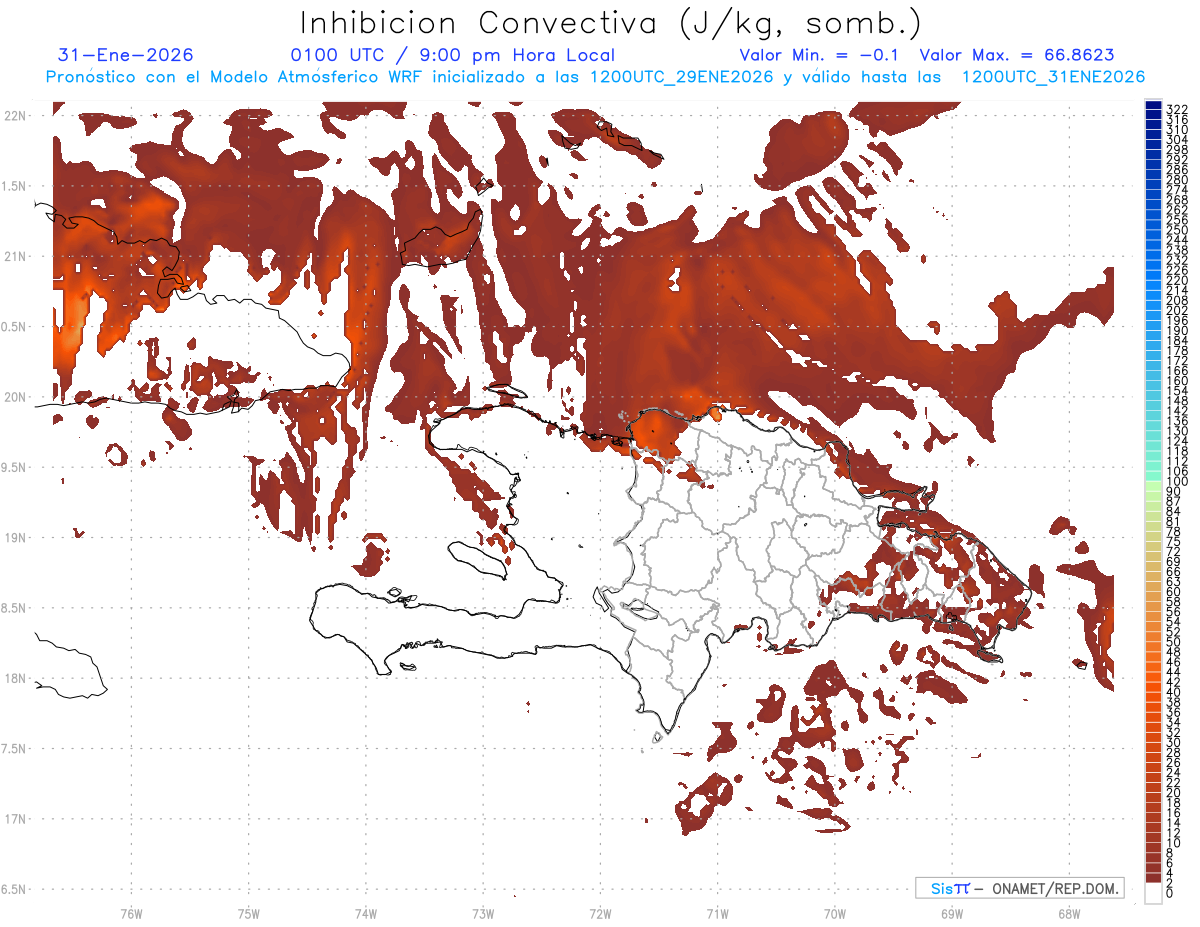Click the "50" colorbar value

[1174, 641]
